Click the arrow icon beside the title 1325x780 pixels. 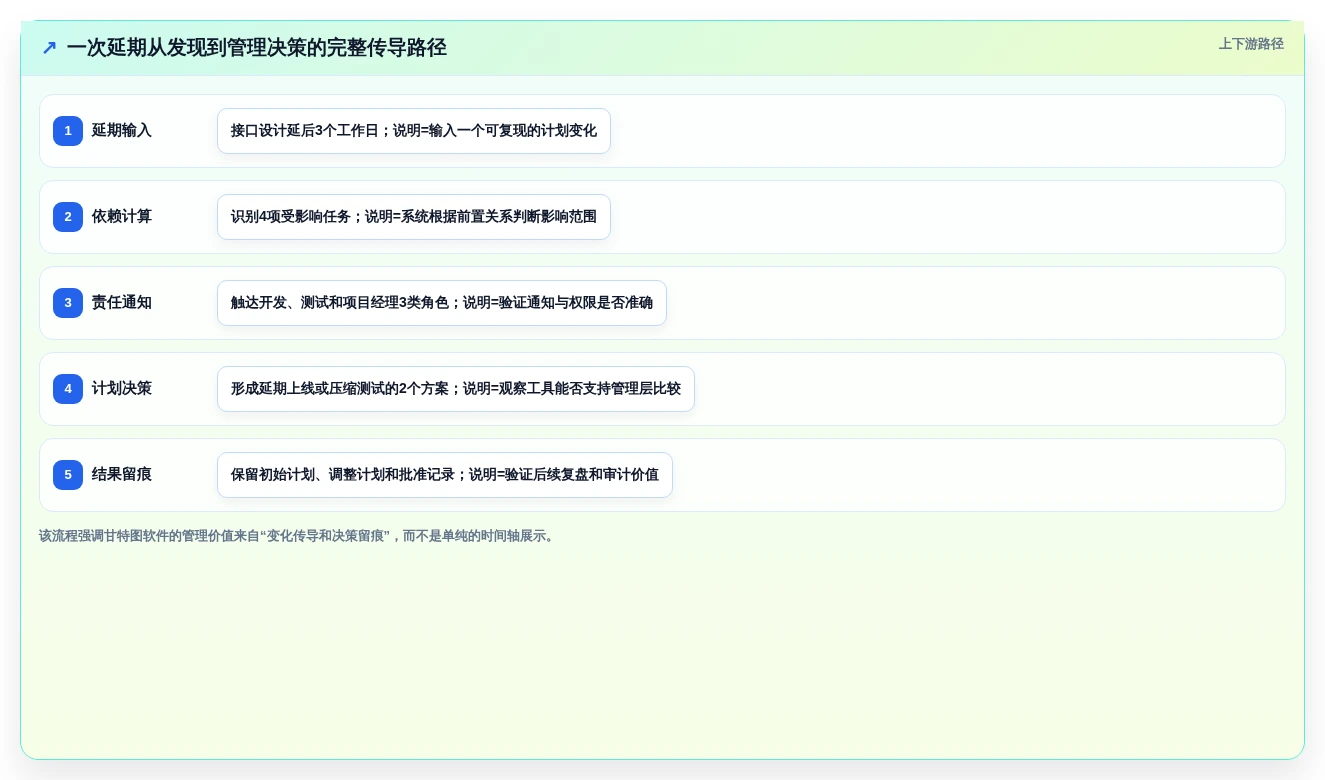pyautogui.click(x=49, y=48)
